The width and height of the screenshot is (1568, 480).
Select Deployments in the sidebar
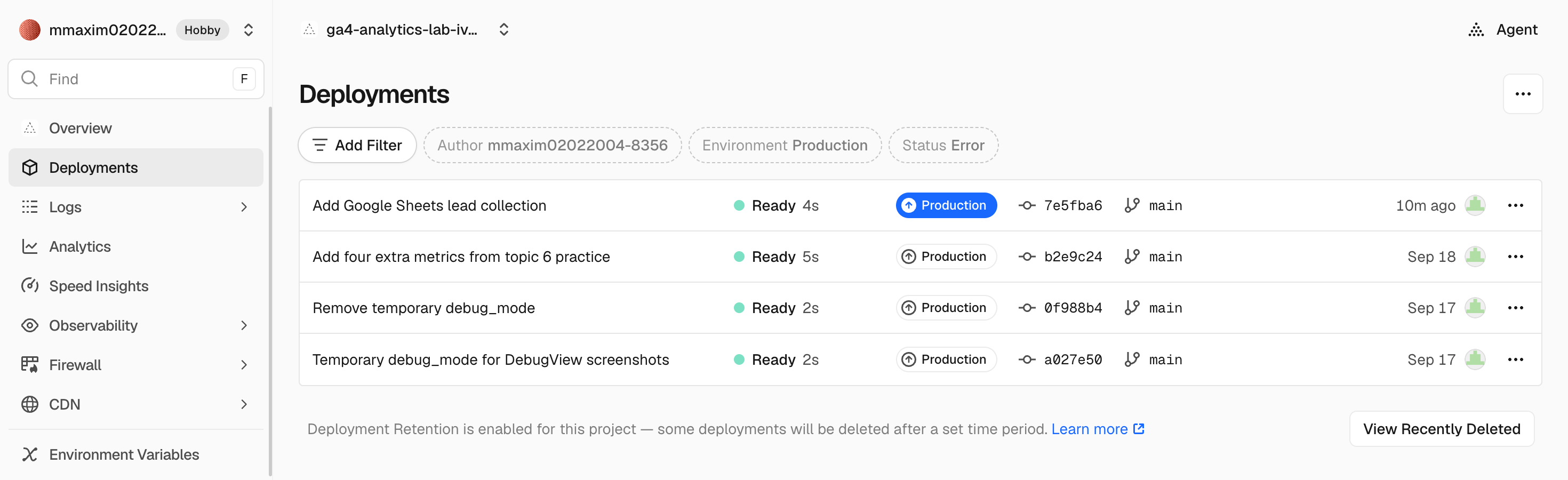click(136, 167)
